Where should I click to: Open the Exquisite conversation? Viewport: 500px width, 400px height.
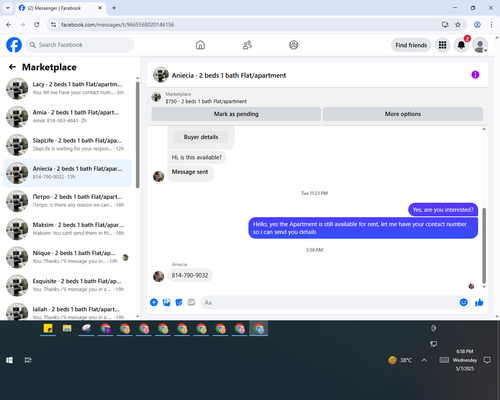coord(67,285)
